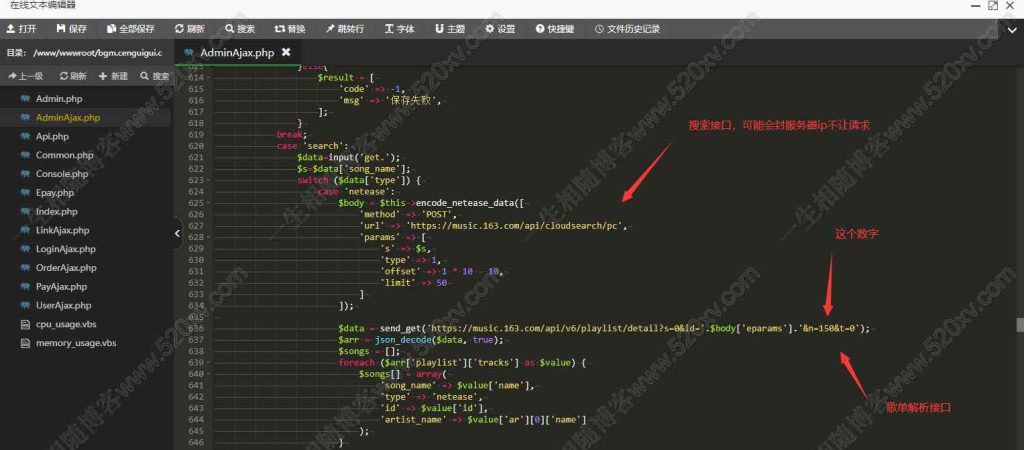
Task: Open the 替换 replace tool
Action: point(289,29)
